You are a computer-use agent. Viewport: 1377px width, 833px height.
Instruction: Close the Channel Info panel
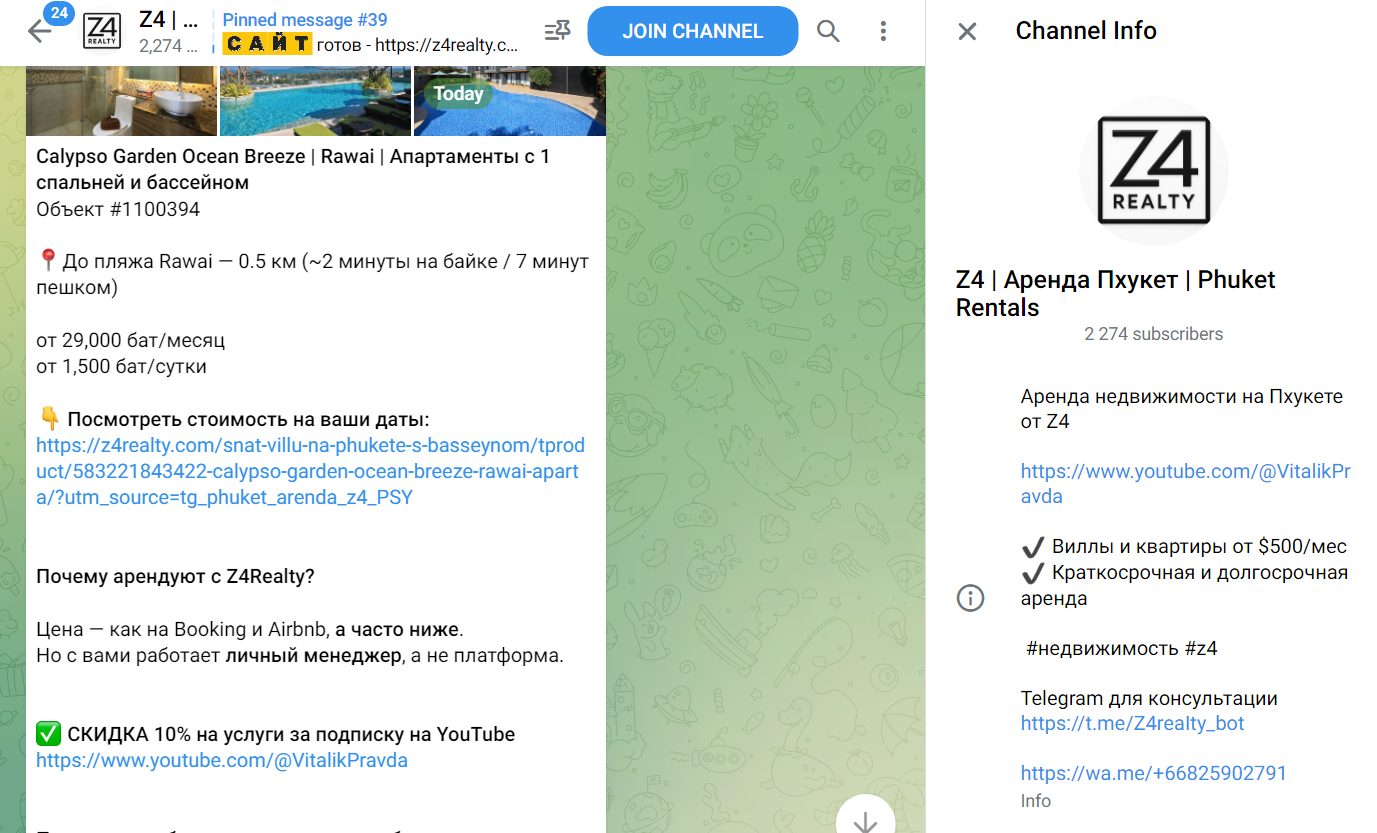click(967, 32)
